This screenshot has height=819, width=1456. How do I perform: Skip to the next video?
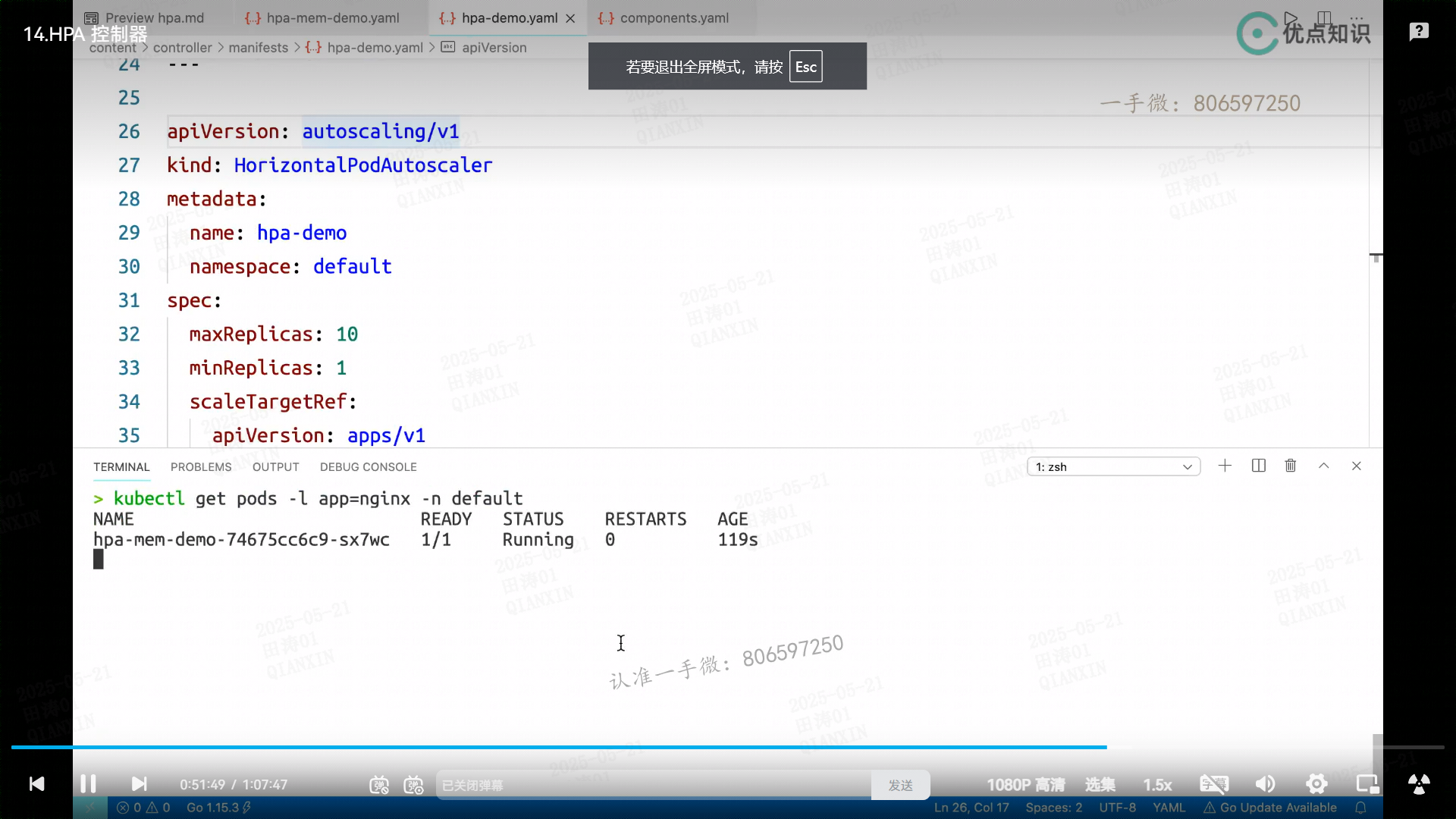point(139,783)
